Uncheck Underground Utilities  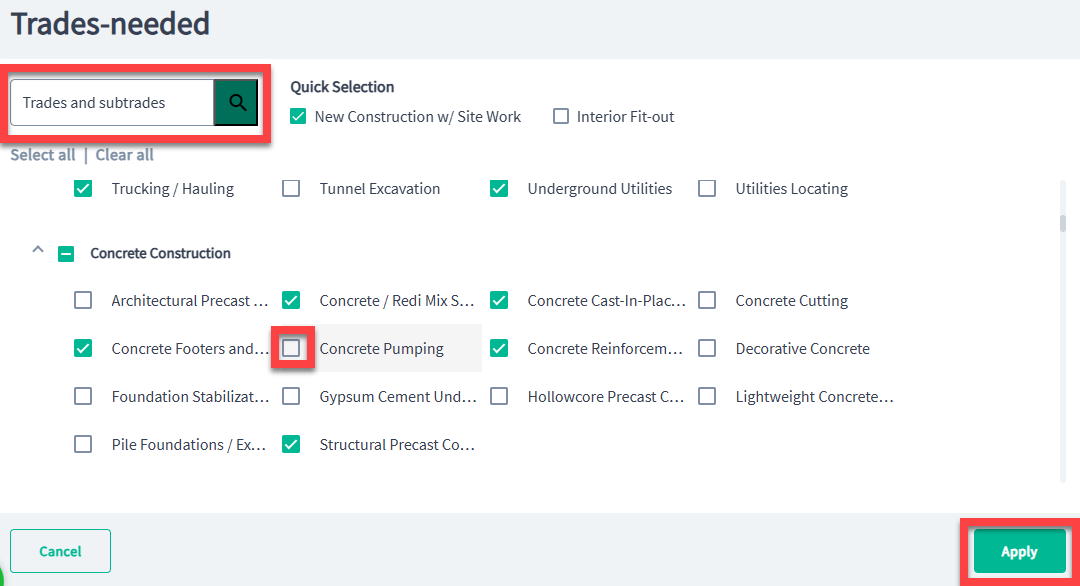point(499,189)
